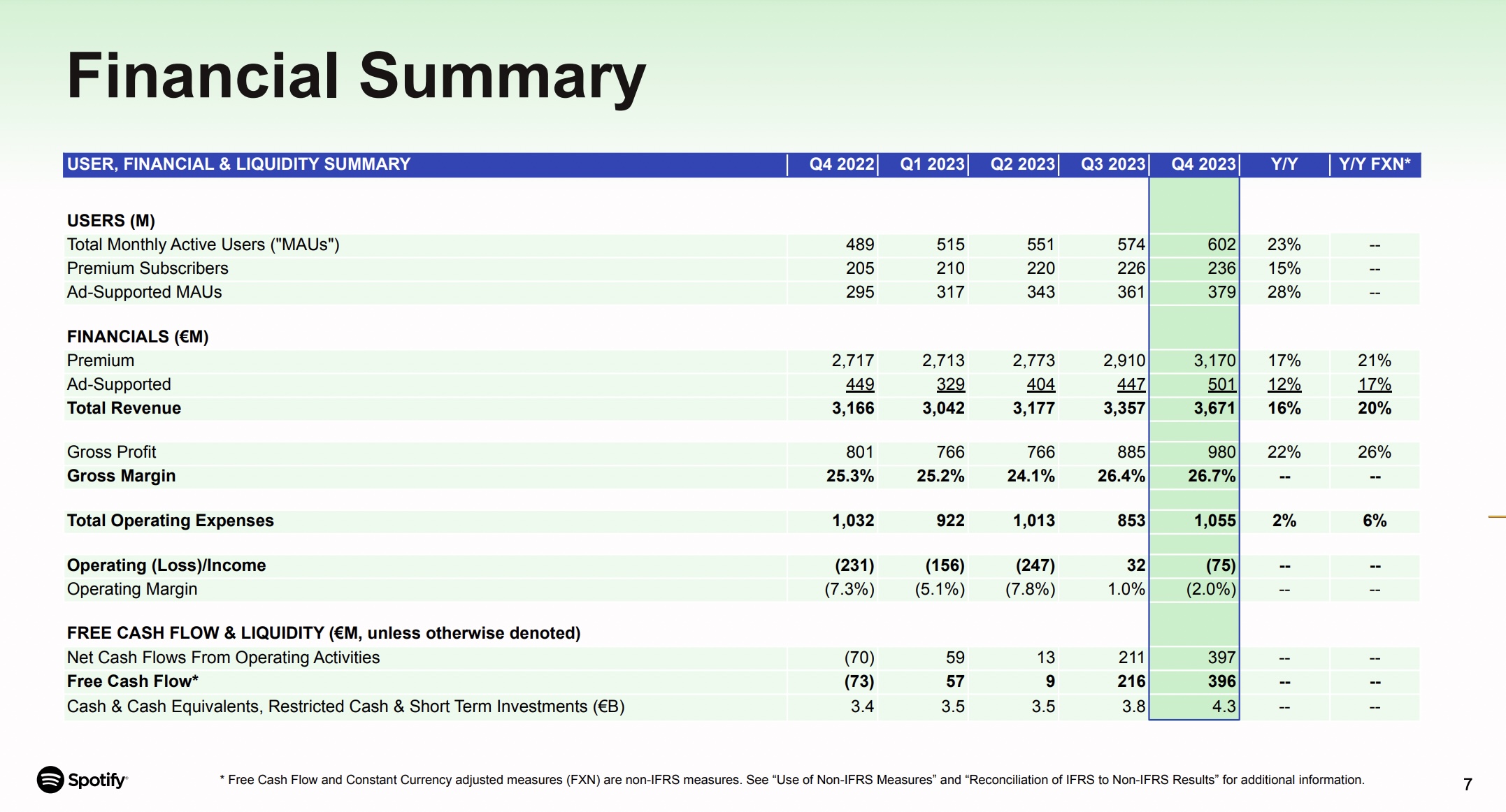Viewport: 1506px width, 812px height.
Task: Click the Q4 2023 Gross Profit value 980
Action: point(1221,452)
